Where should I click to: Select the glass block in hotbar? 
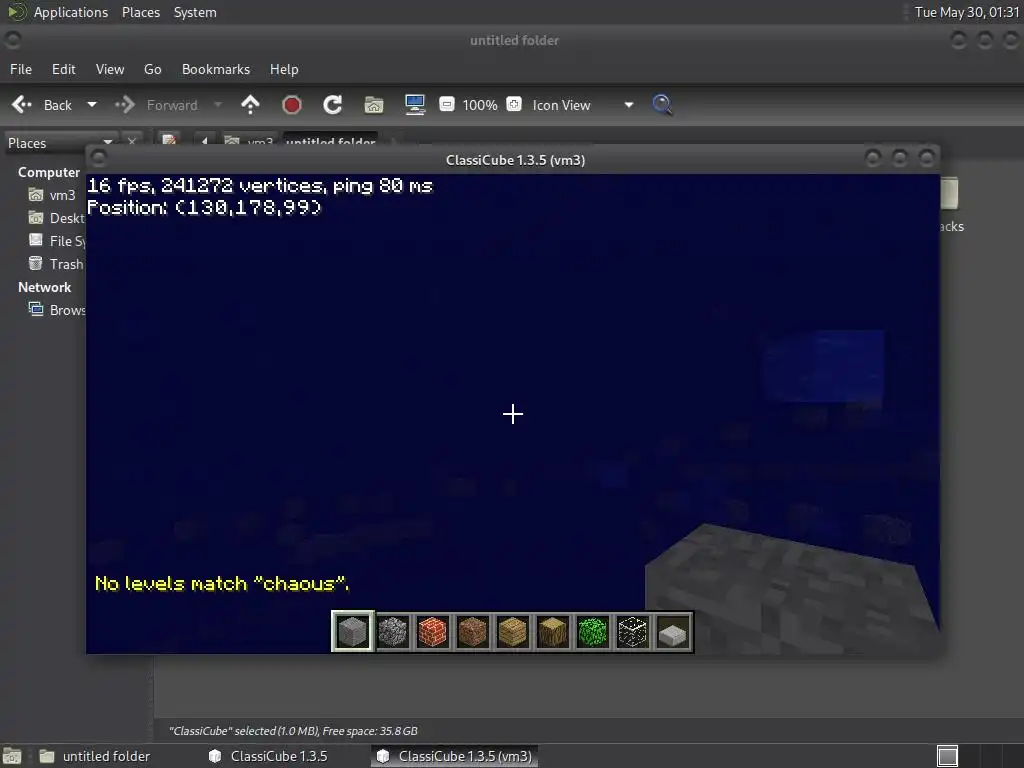point(632,632)
